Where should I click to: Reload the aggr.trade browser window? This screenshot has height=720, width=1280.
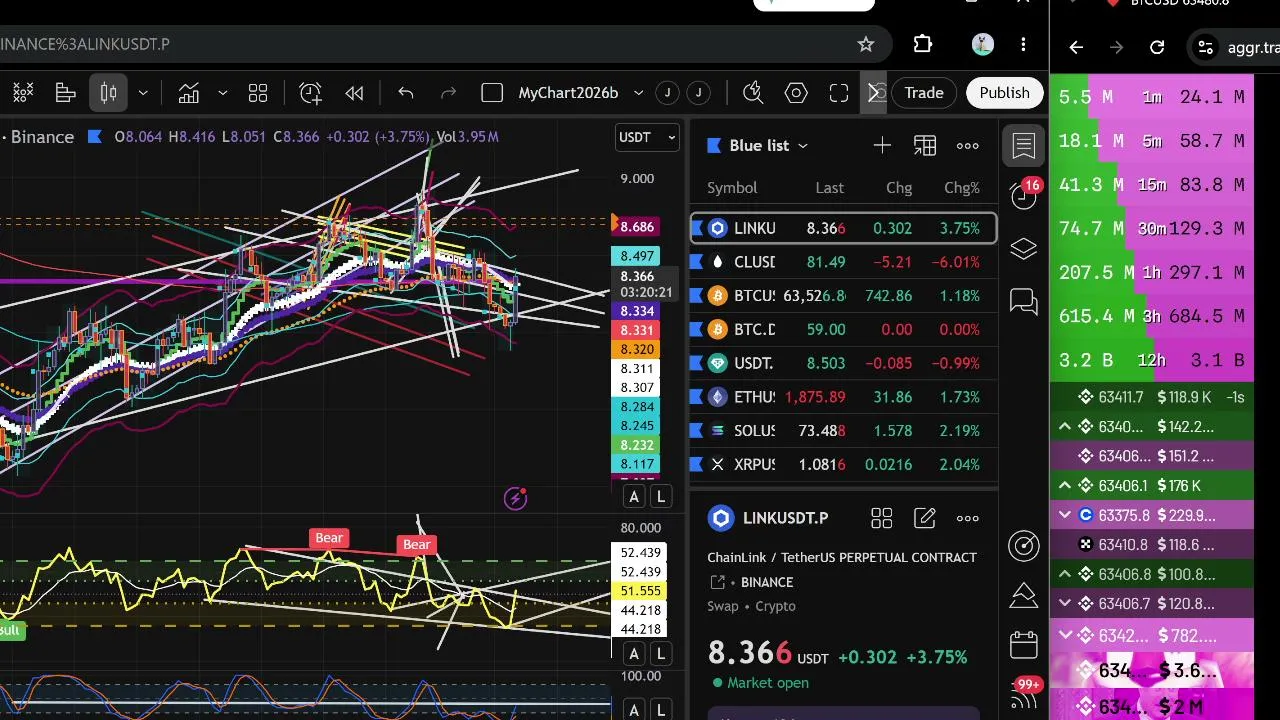[1157, 47]
